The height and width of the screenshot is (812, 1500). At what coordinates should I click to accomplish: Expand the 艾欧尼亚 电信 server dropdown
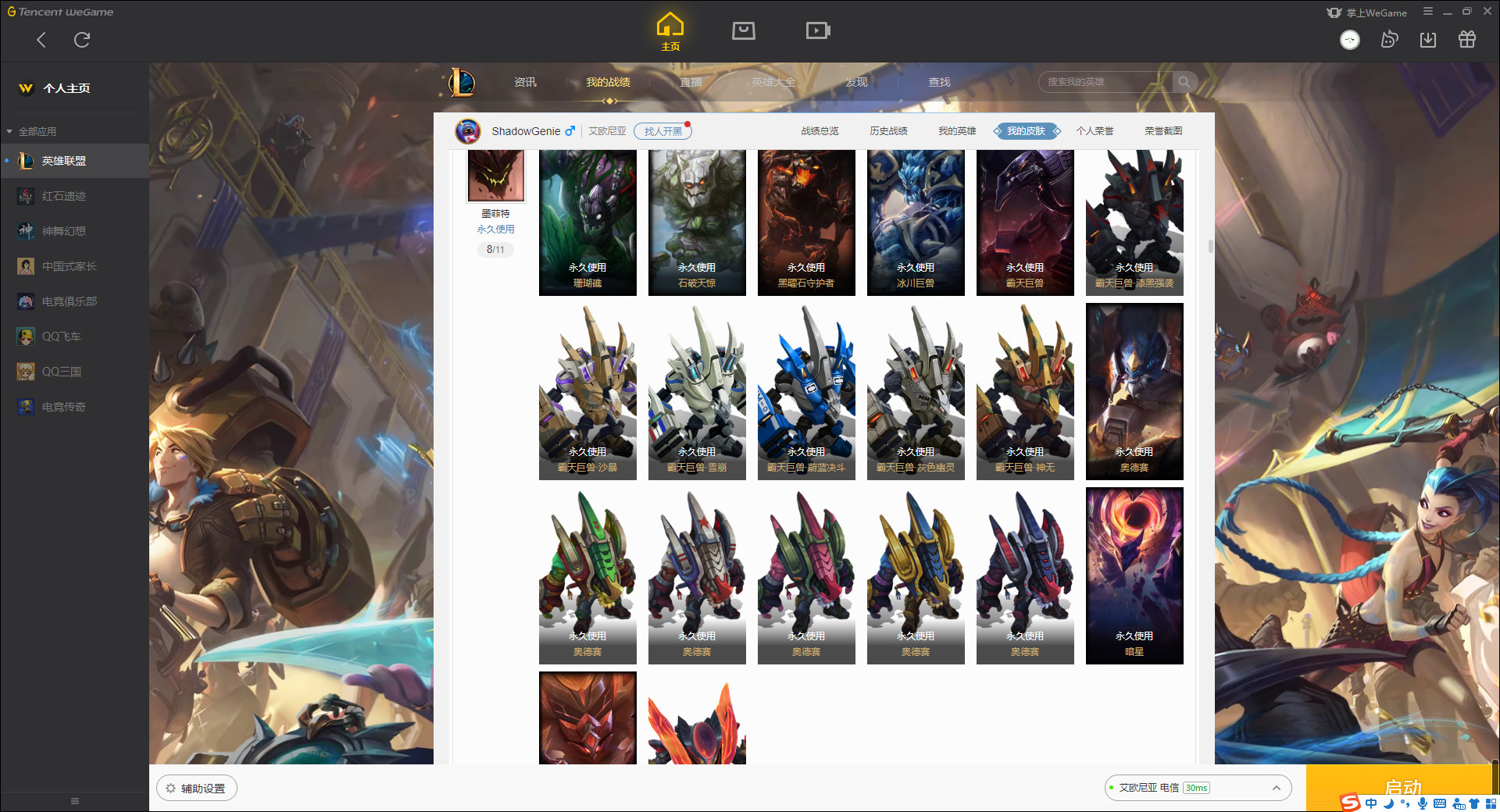[1198, 788]
